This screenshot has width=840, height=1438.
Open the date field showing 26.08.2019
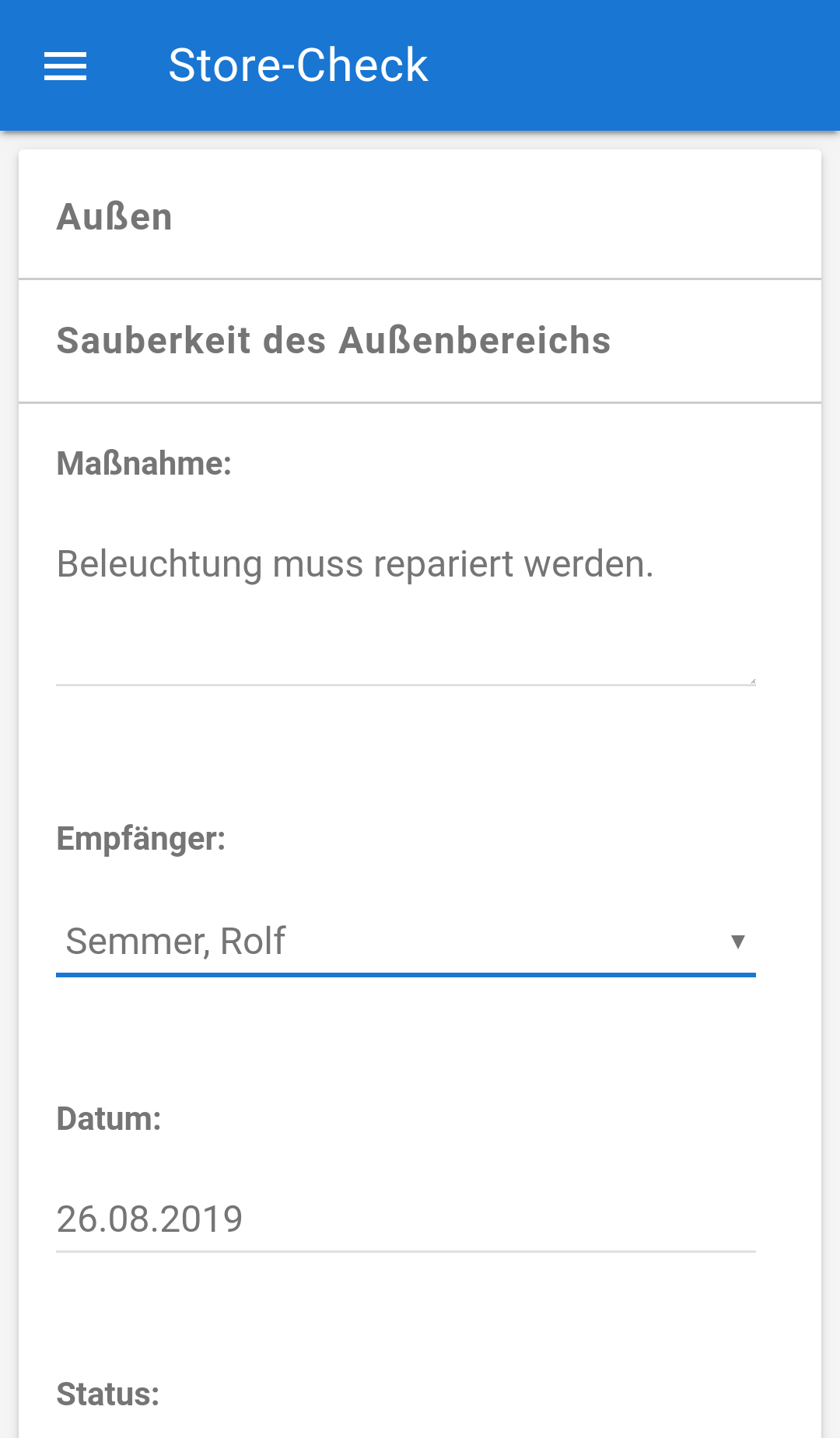(150, 1219)
